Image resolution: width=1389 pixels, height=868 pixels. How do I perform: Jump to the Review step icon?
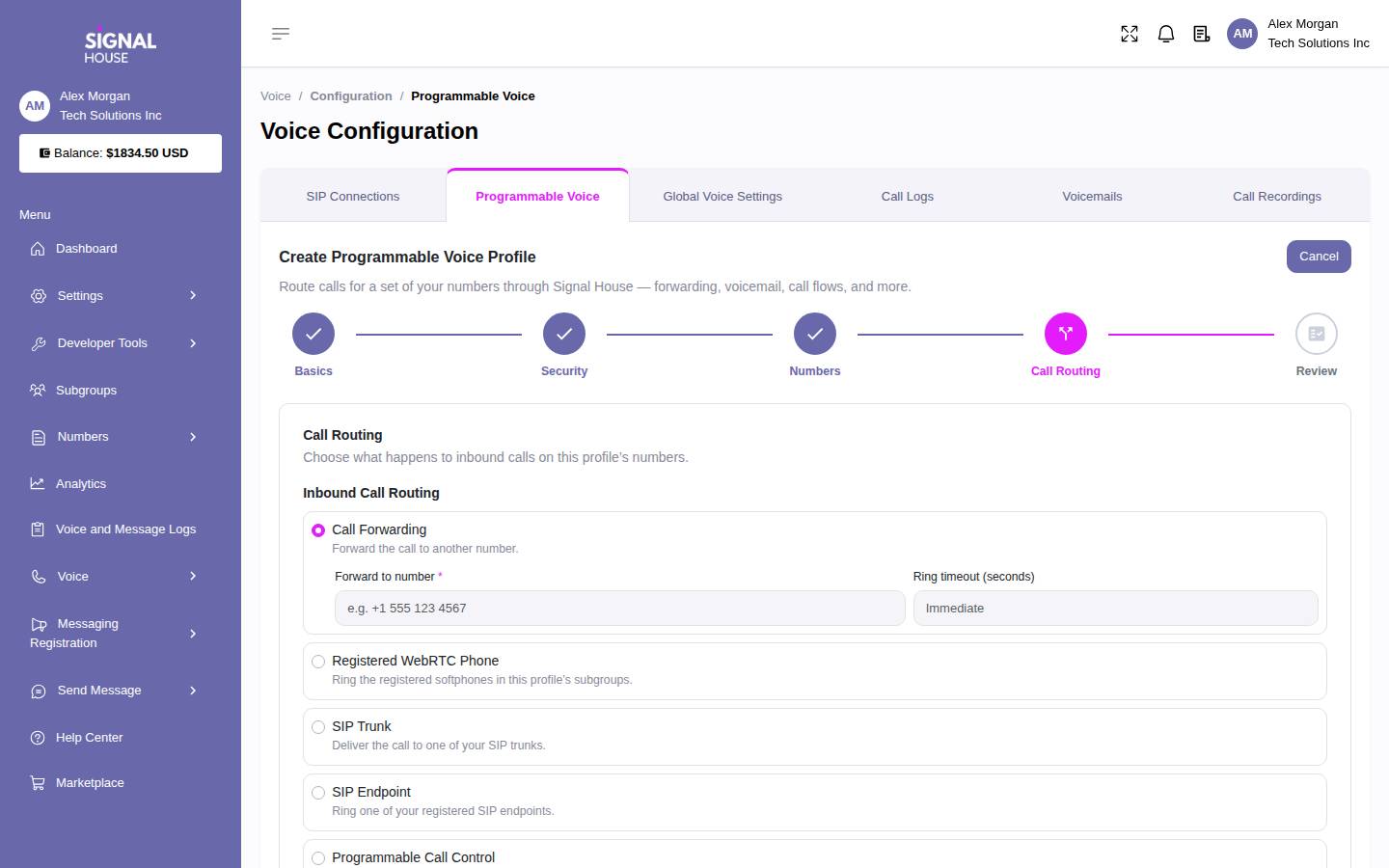pyautogui.click(x=1317, y=334)
